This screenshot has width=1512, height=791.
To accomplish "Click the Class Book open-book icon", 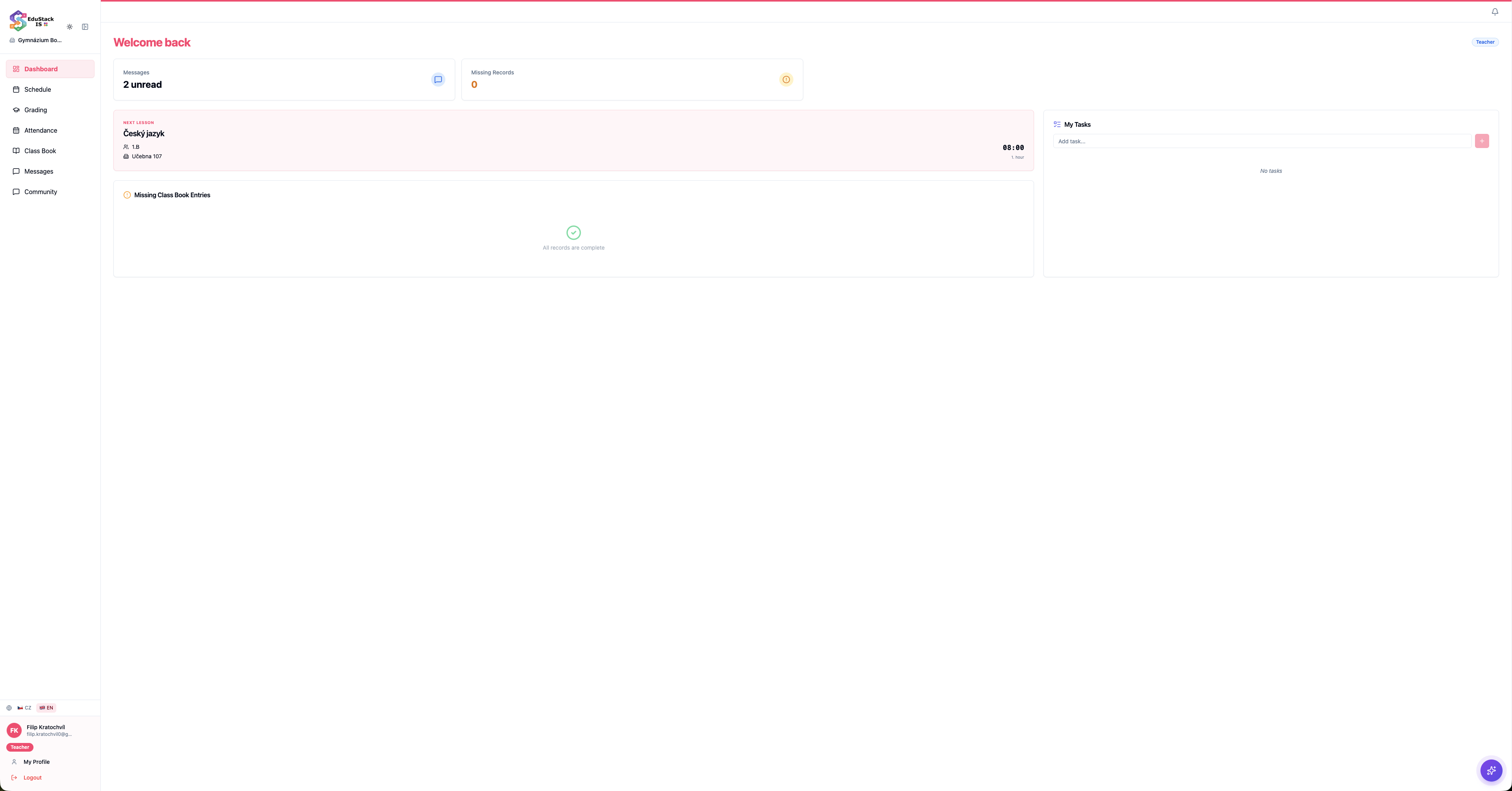I will coord(17,151).
